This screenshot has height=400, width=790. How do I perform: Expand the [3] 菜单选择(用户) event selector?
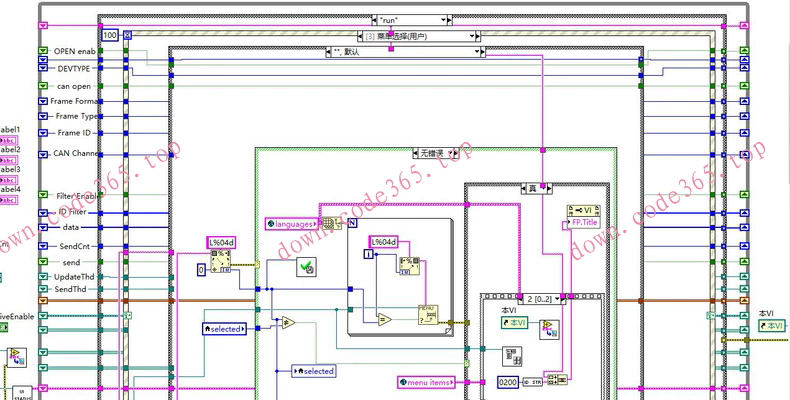click(472, 36)
